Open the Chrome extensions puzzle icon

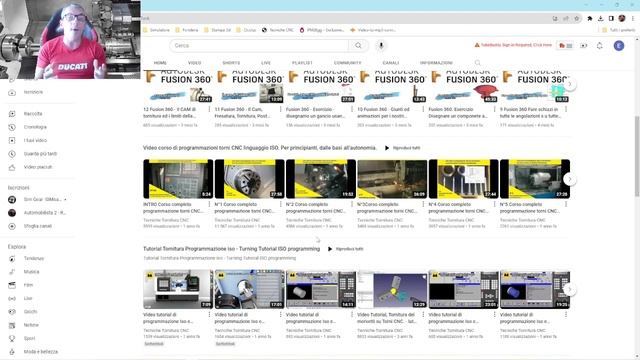pos(590,18)
